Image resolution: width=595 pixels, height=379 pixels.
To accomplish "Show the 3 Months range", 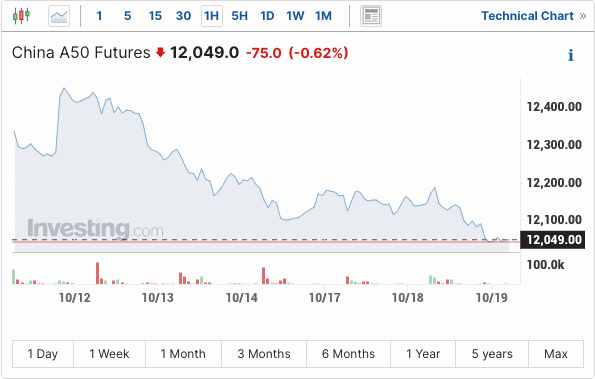I will 264,354.
